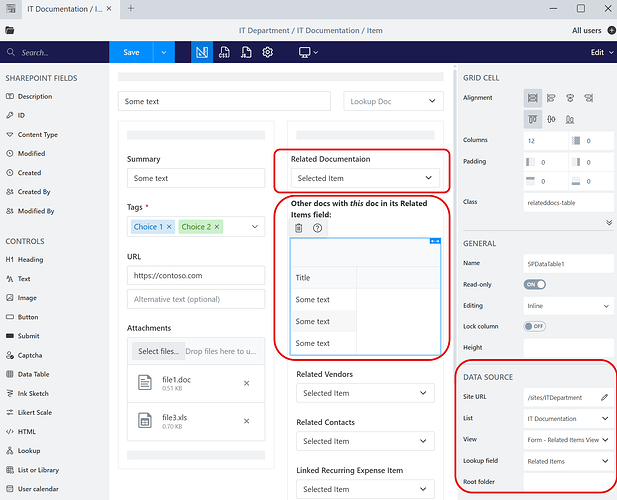The image size is (617, 500).
Task: Click the Class input field
Action: tap(567, 202)
